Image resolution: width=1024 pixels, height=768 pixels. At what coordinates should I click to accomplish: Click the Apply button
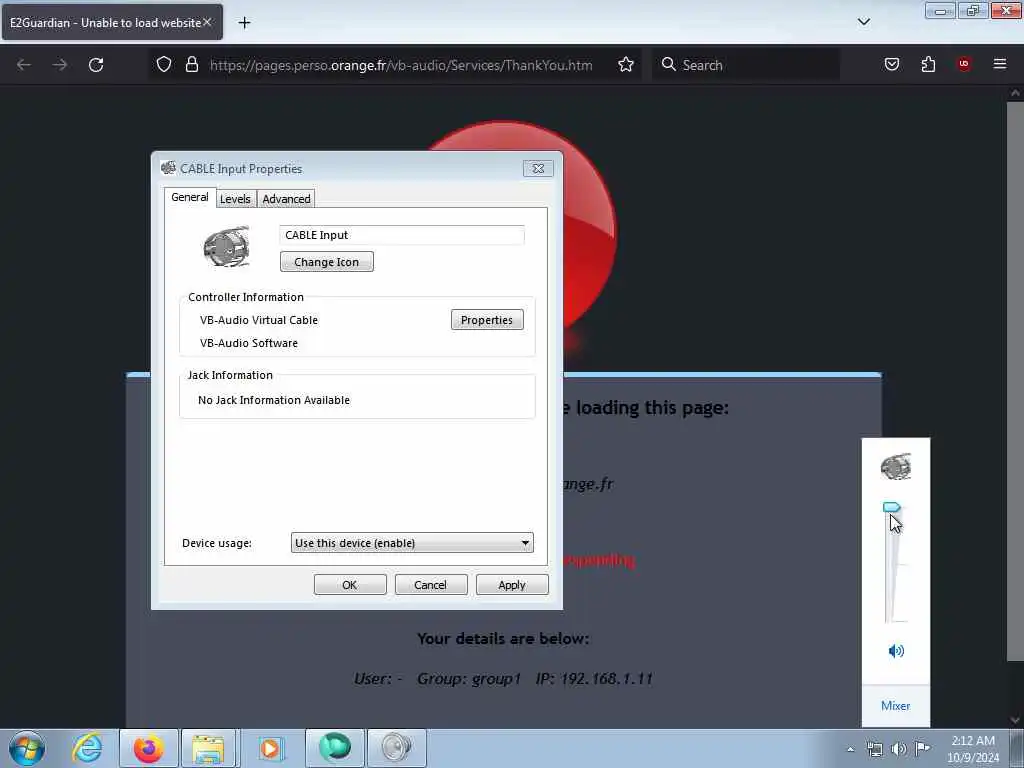(x=512, y=584)
